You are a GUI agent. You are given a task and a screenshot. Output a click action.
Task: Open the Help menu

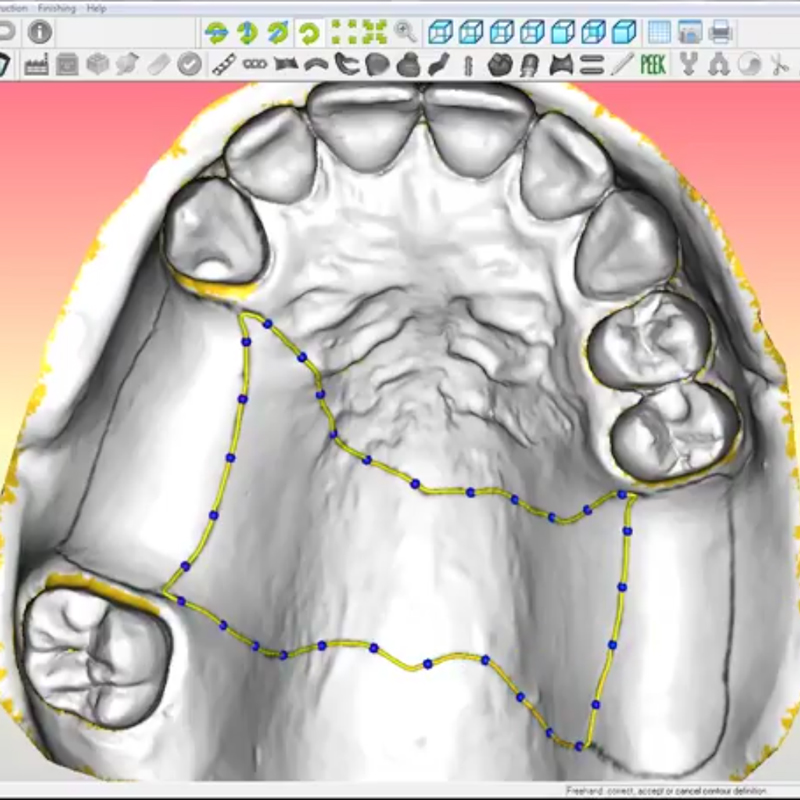(96, 7)
